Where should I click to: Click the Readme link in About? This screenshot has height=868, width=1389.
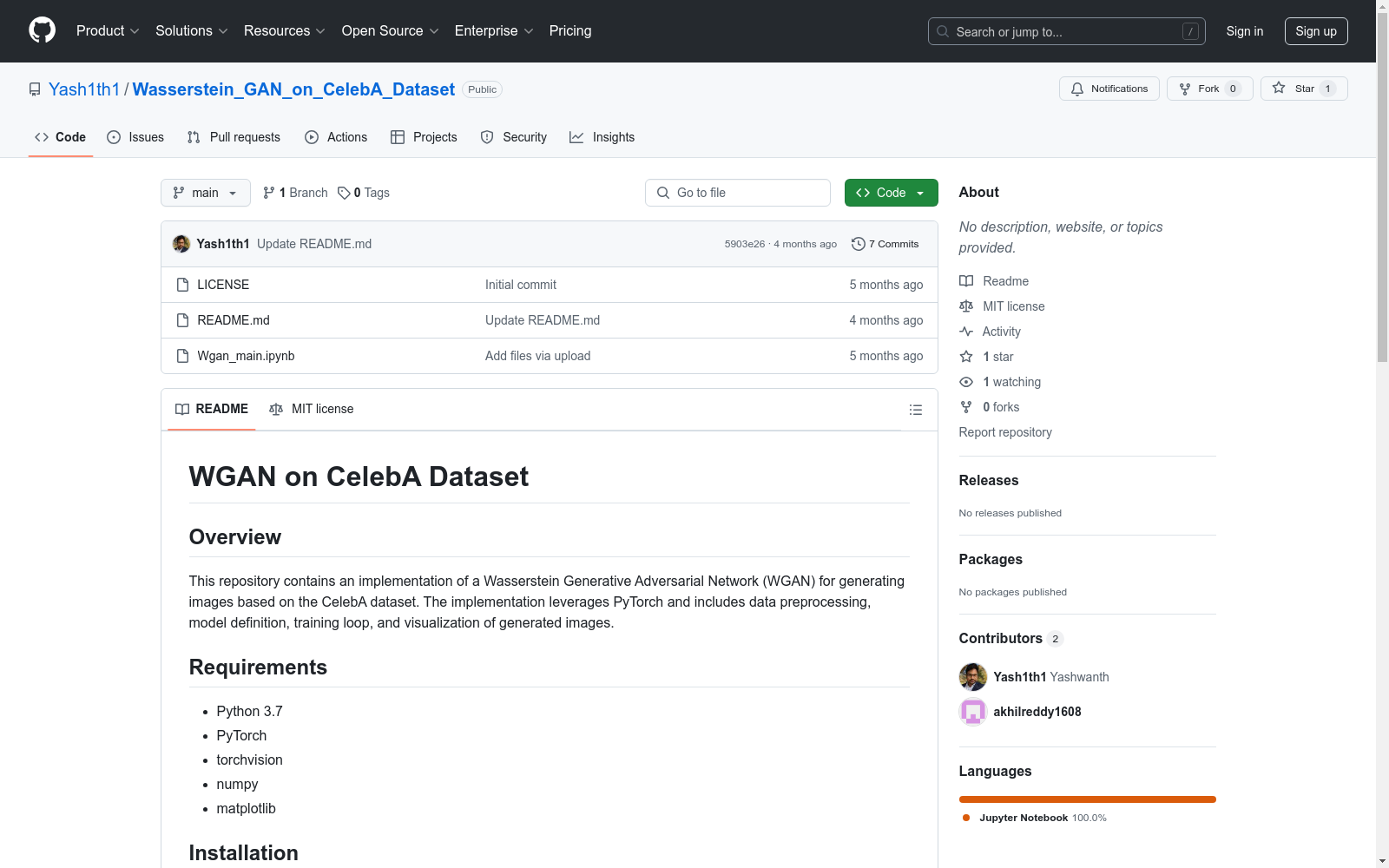point(994,281)
